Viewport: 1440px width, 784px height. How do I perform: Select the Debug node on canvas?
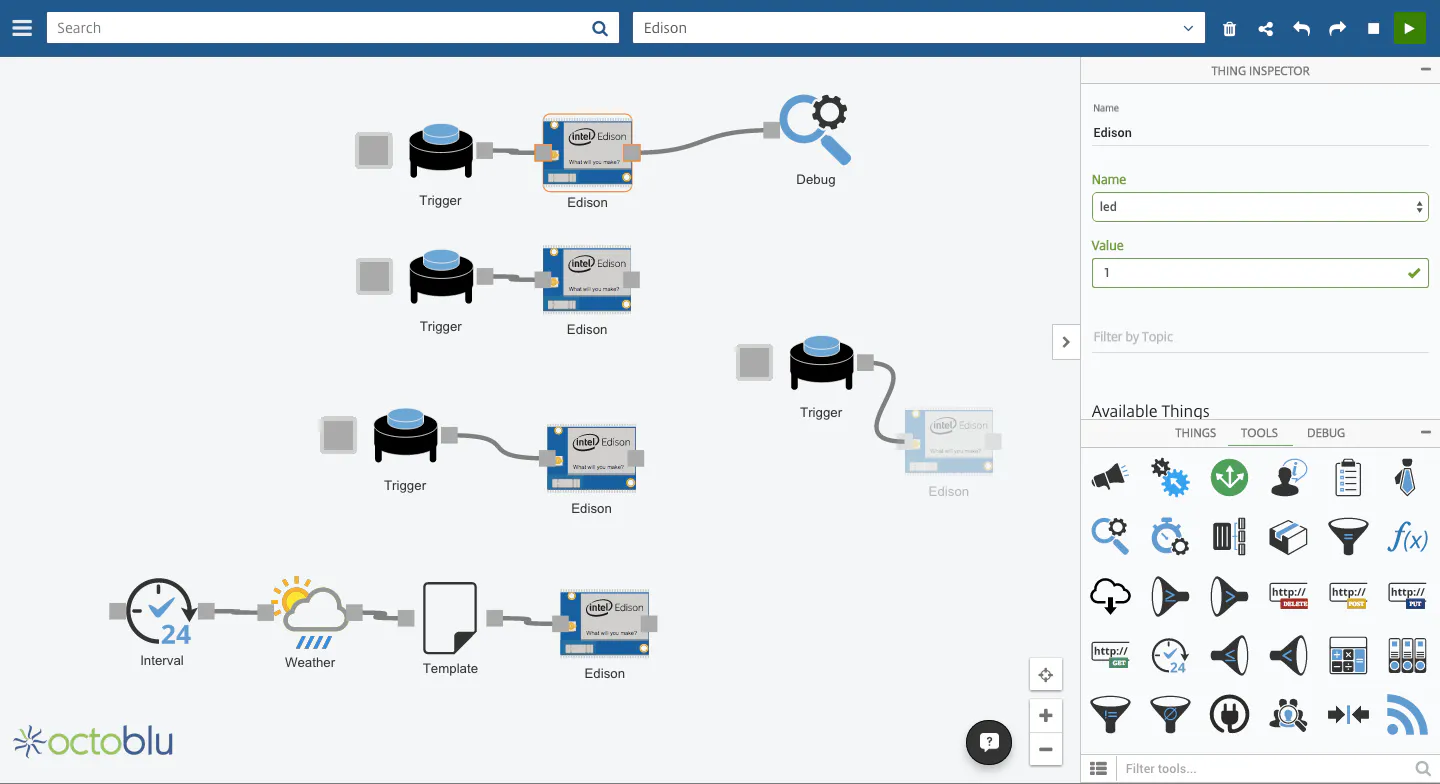(815, 130)
